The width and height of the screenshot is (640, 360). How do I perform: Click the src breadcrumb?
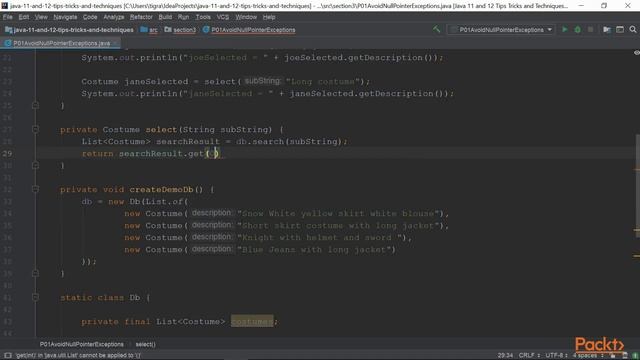(153, 30)
